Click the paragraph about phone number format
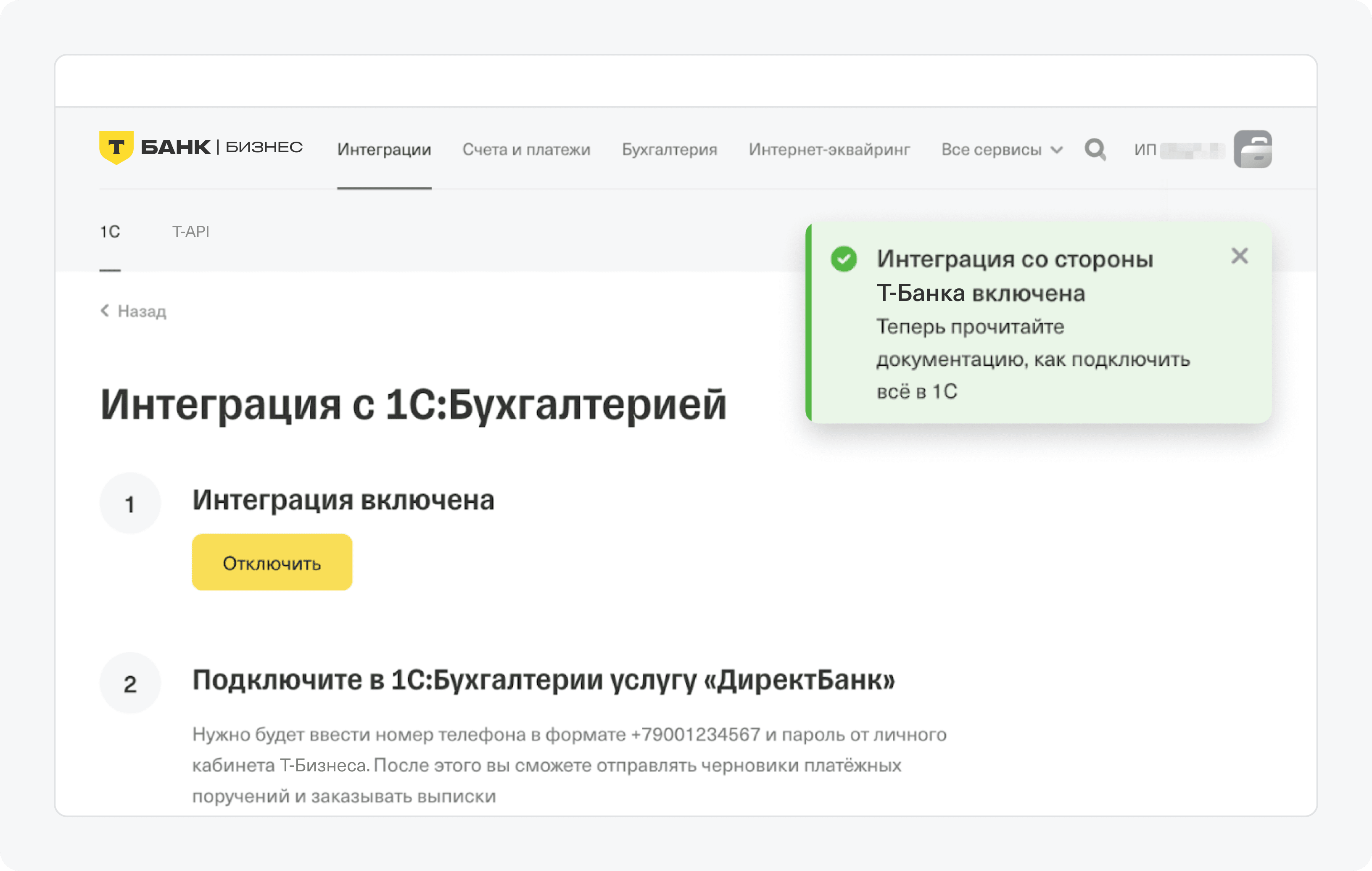Viewport: 1372px width, 871px height. 569,765
